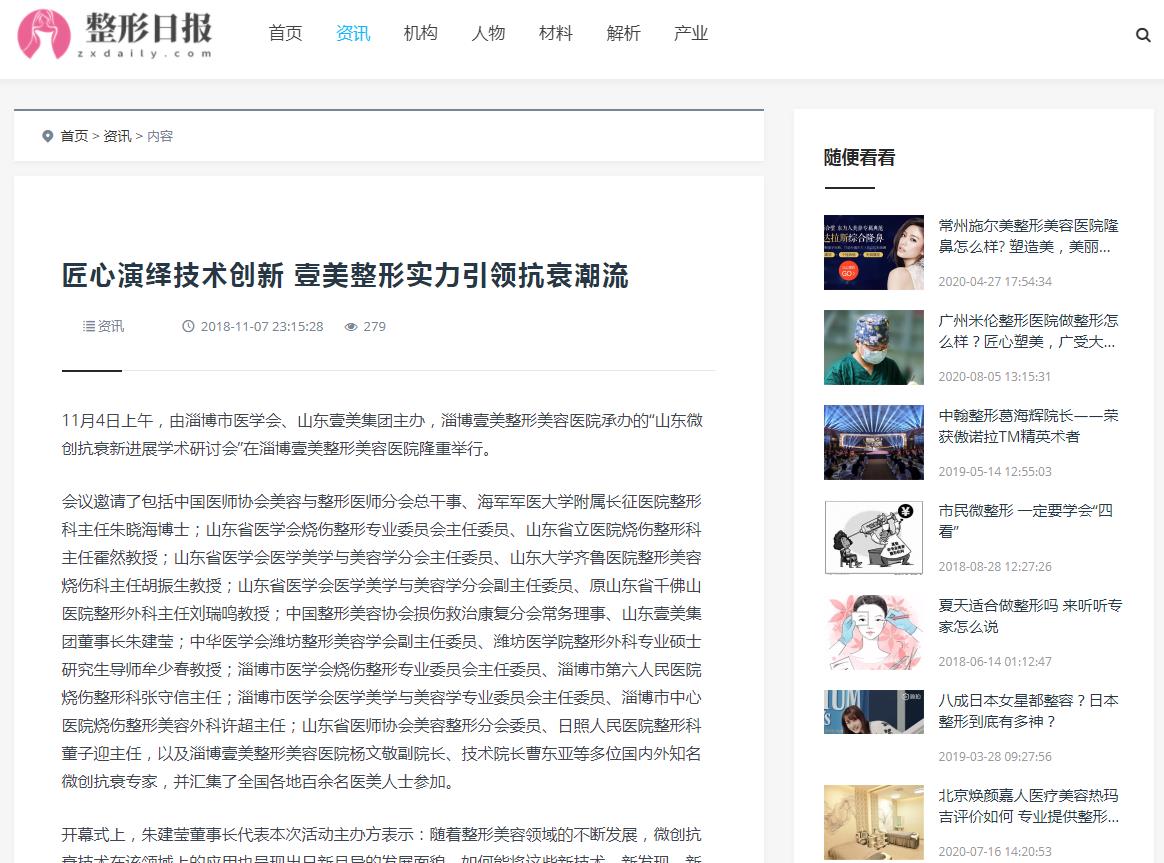Open article 市民微整形 一定要学会"四看"
Viewport: 1164px width, 863px height.
coord(1025,521)
